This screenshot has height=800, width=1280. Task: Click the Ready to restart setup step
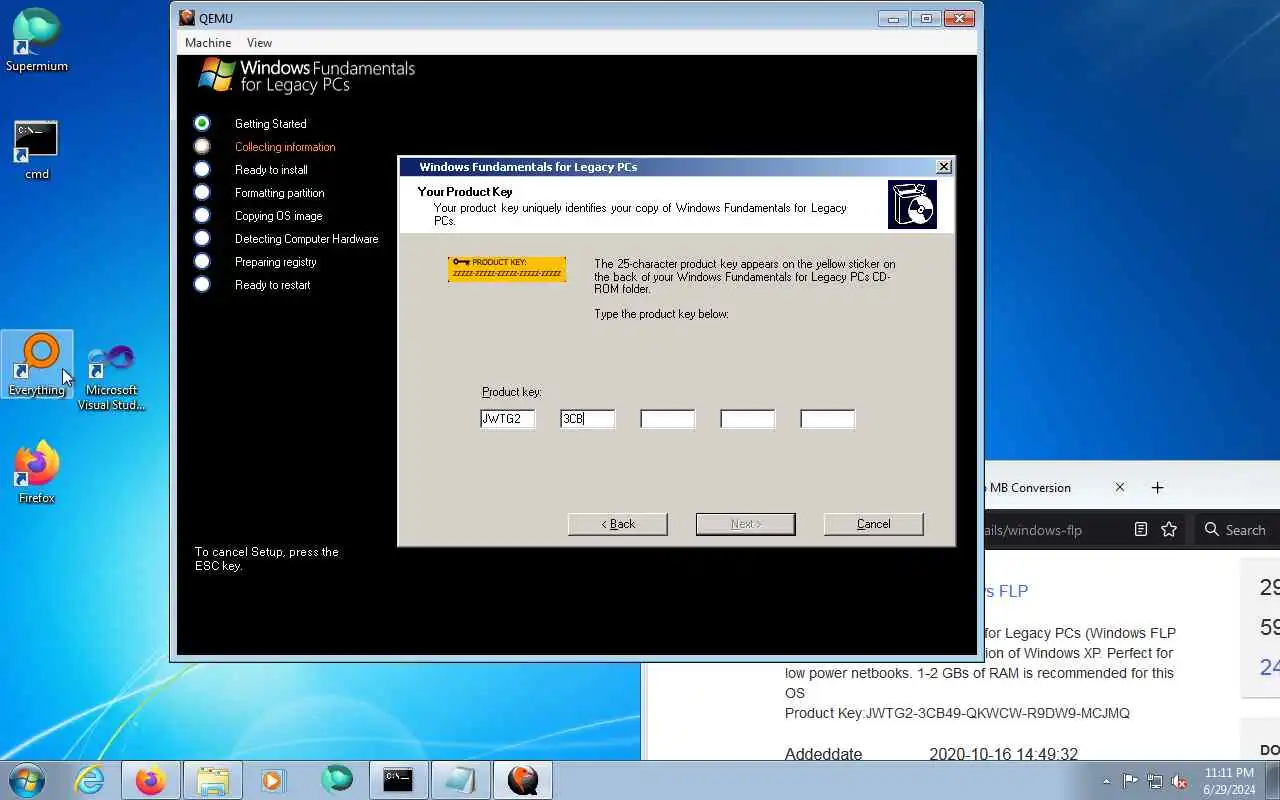(272, 285)
